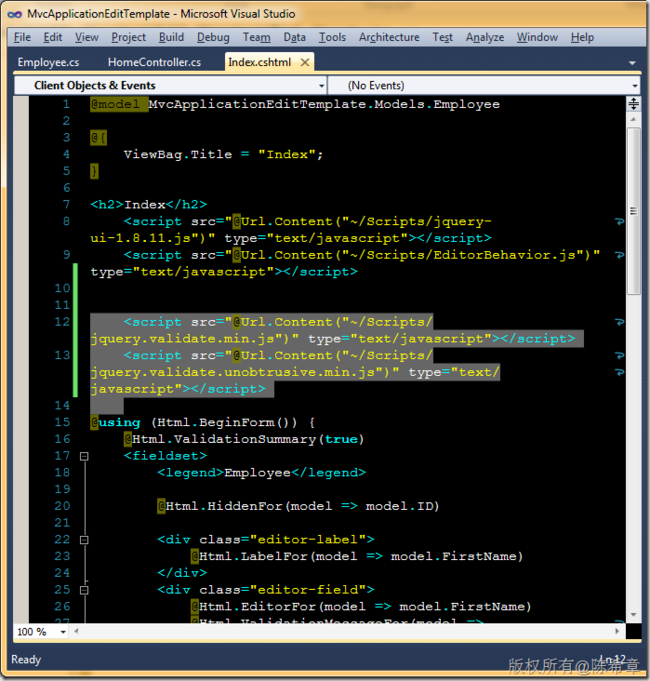Image resolution: width=650 pixels, height=681 pixels.
Task: Open the Help menu
Action: (x=582, y=37)
